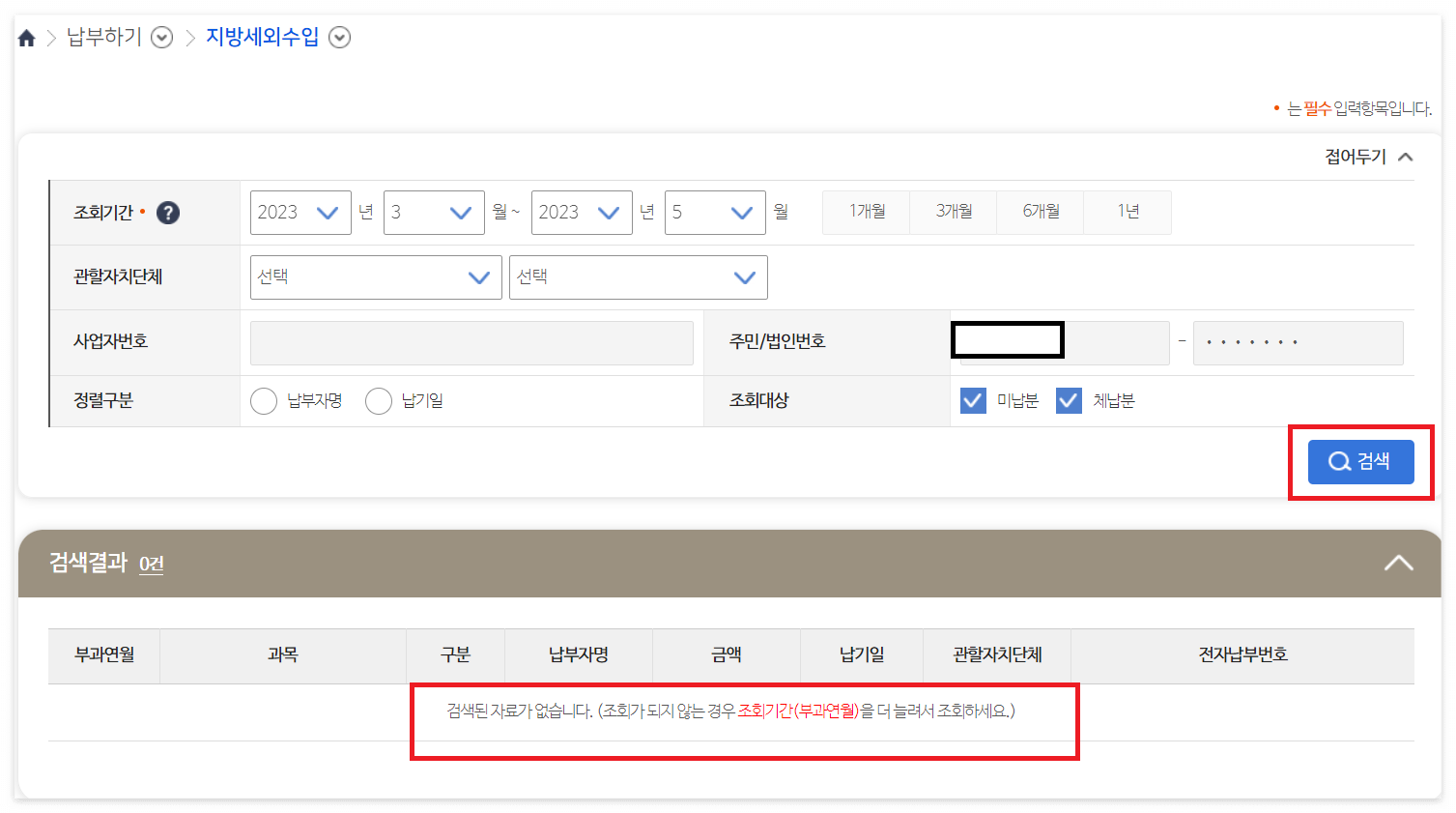This screenshot has height=813, width=1456.
Task: Set period using the 1개월 button
Action: (866, 212)
